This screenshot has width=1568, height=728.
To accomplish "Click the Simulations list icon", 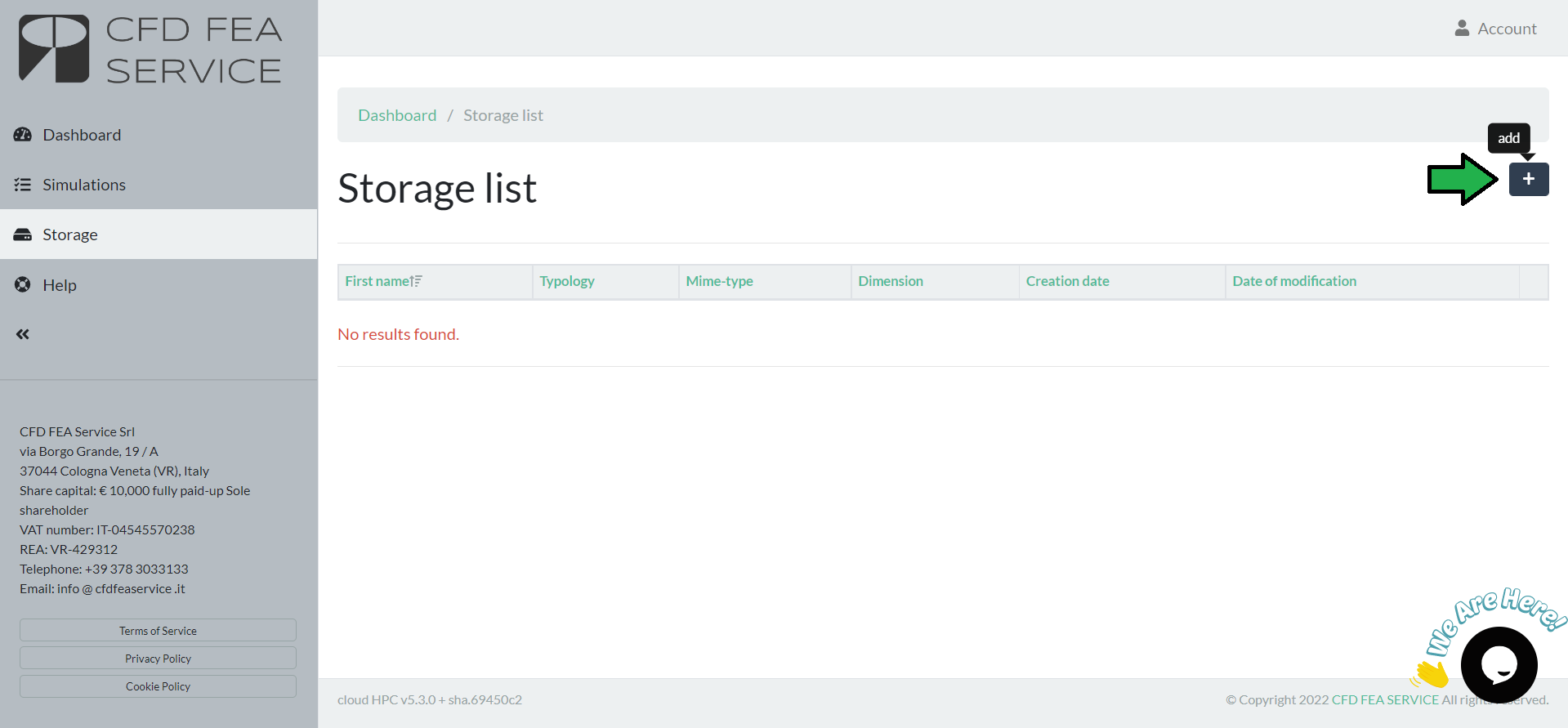I will (23, 185).
